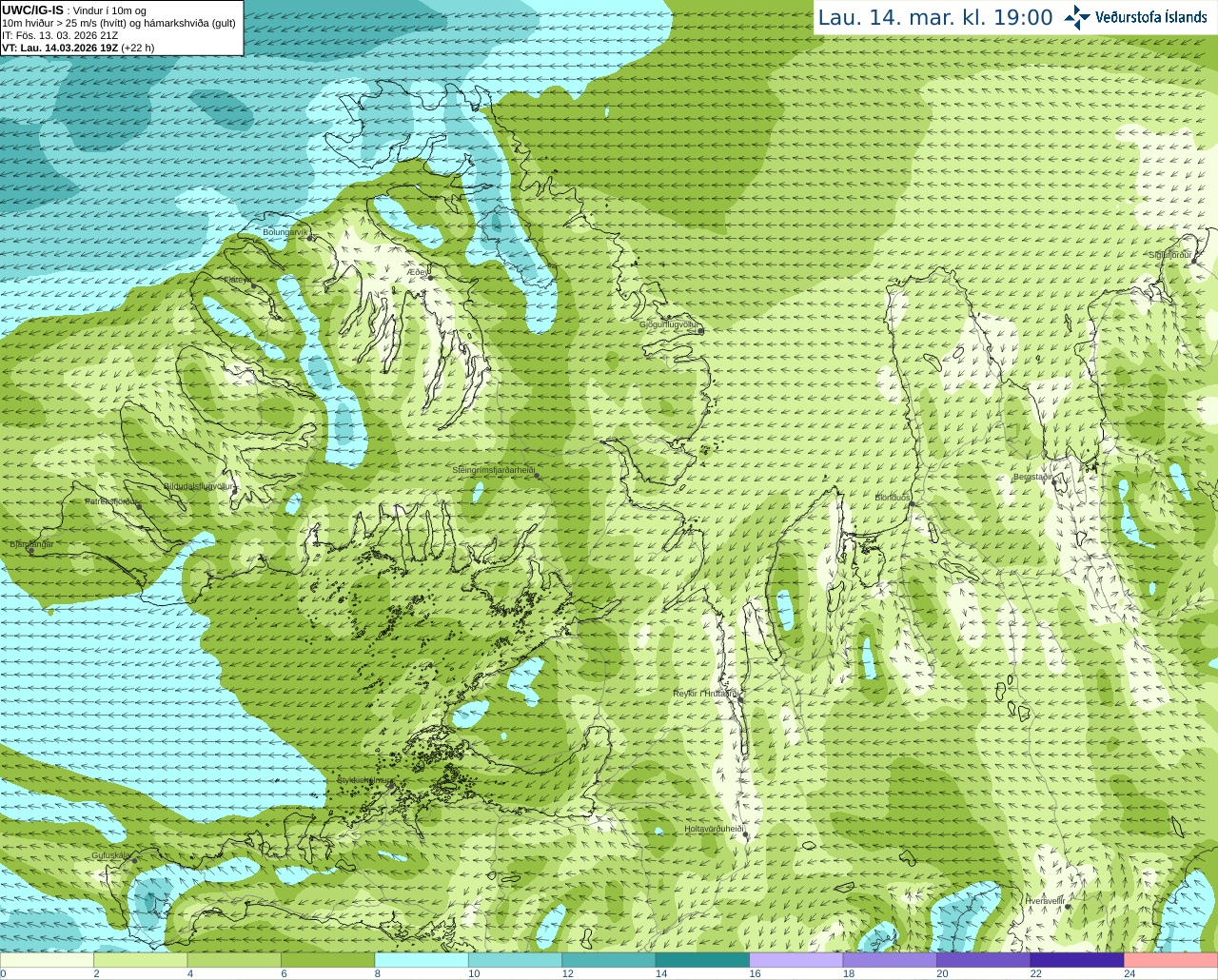Click the UWC/IG-IS model title
This screenshot has height=980, width=1218.
(x=32, y=10)
